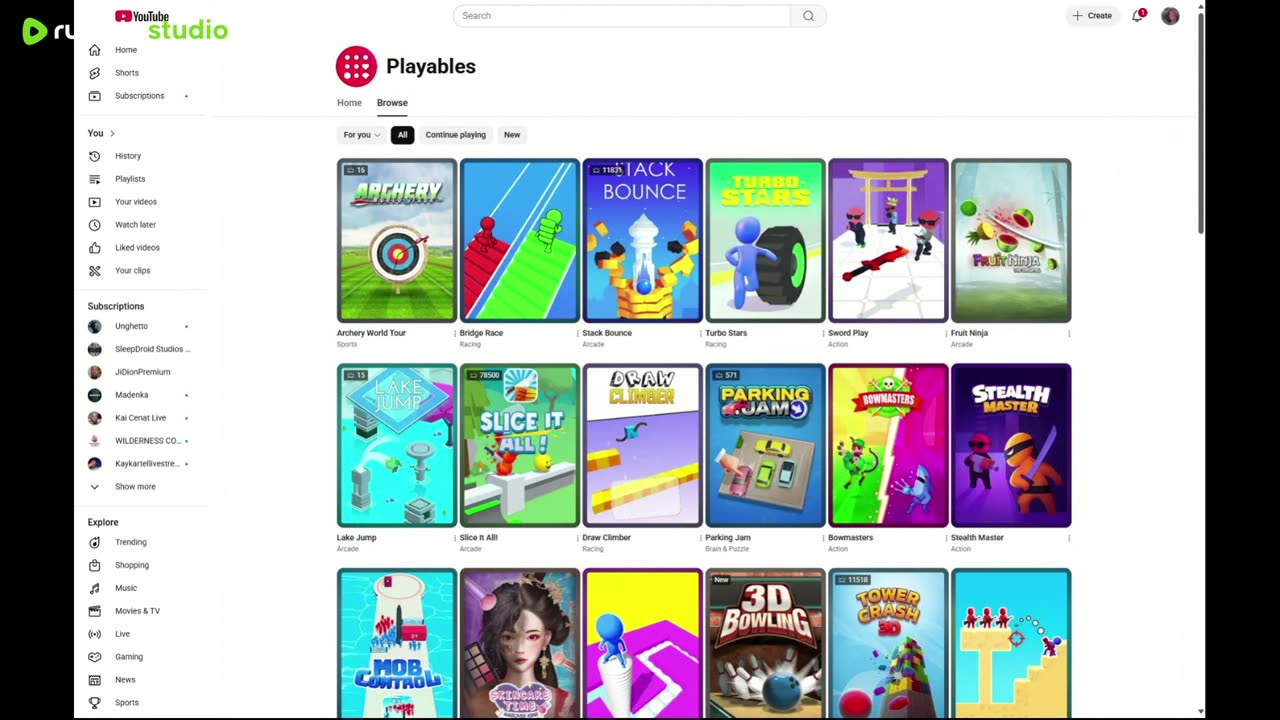Open the Your videos icon
1280x720 pixels.
pos(94,202)
